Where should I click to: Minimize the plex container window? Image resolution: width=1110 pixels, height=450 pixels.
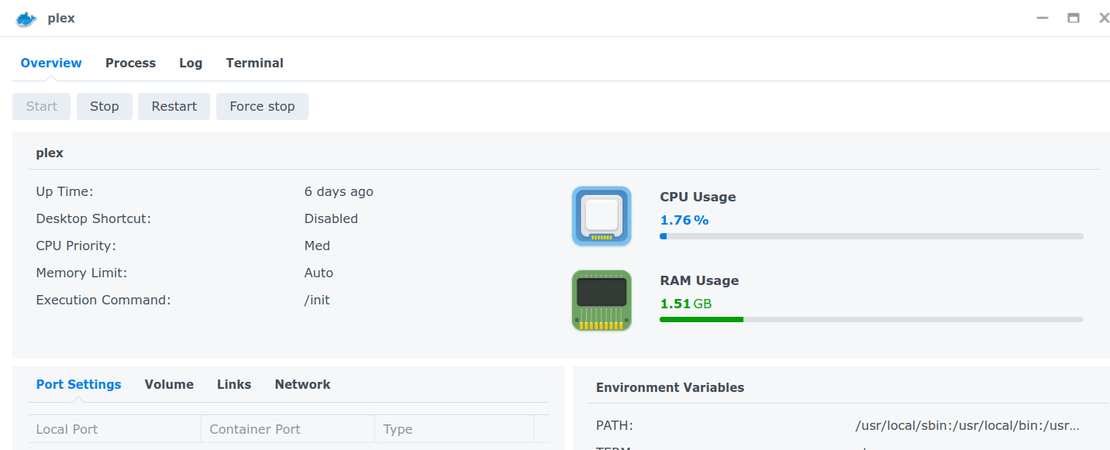coord(1042,18)
